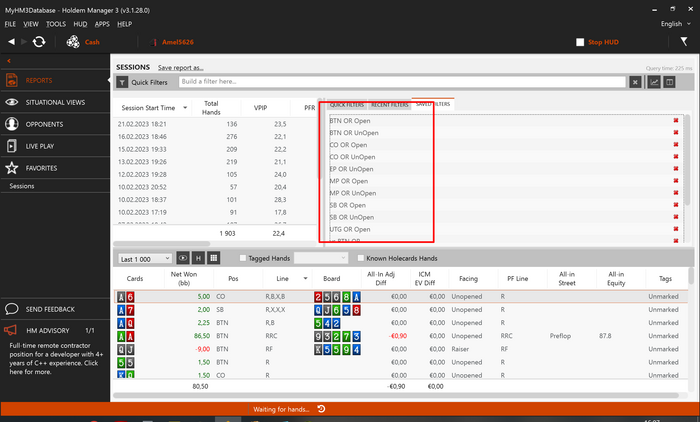Sort by Session Start Time arrow
This screenshot has width=700, height=422.
(185, 108)
